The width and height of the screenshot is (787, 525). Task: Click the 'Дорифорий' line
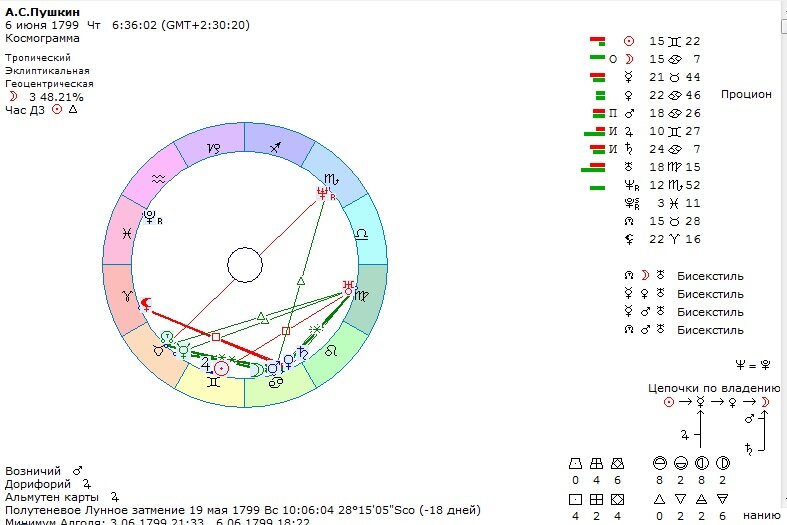[48, 484]
